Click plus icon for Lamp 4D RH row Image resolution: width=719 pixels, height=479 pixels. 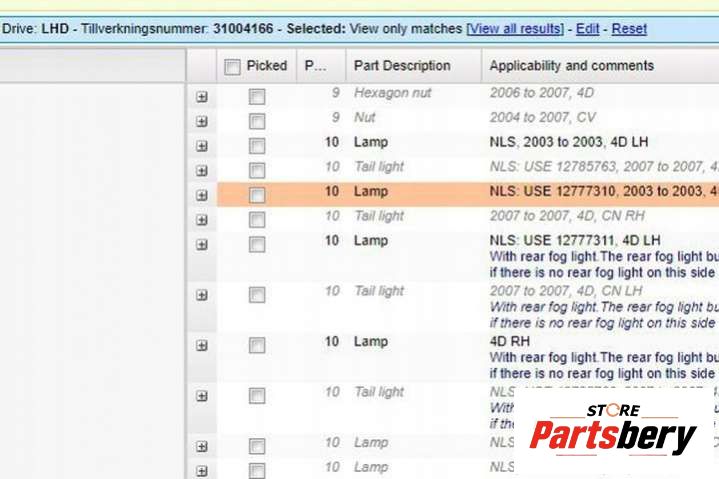[x=202, y=345]
